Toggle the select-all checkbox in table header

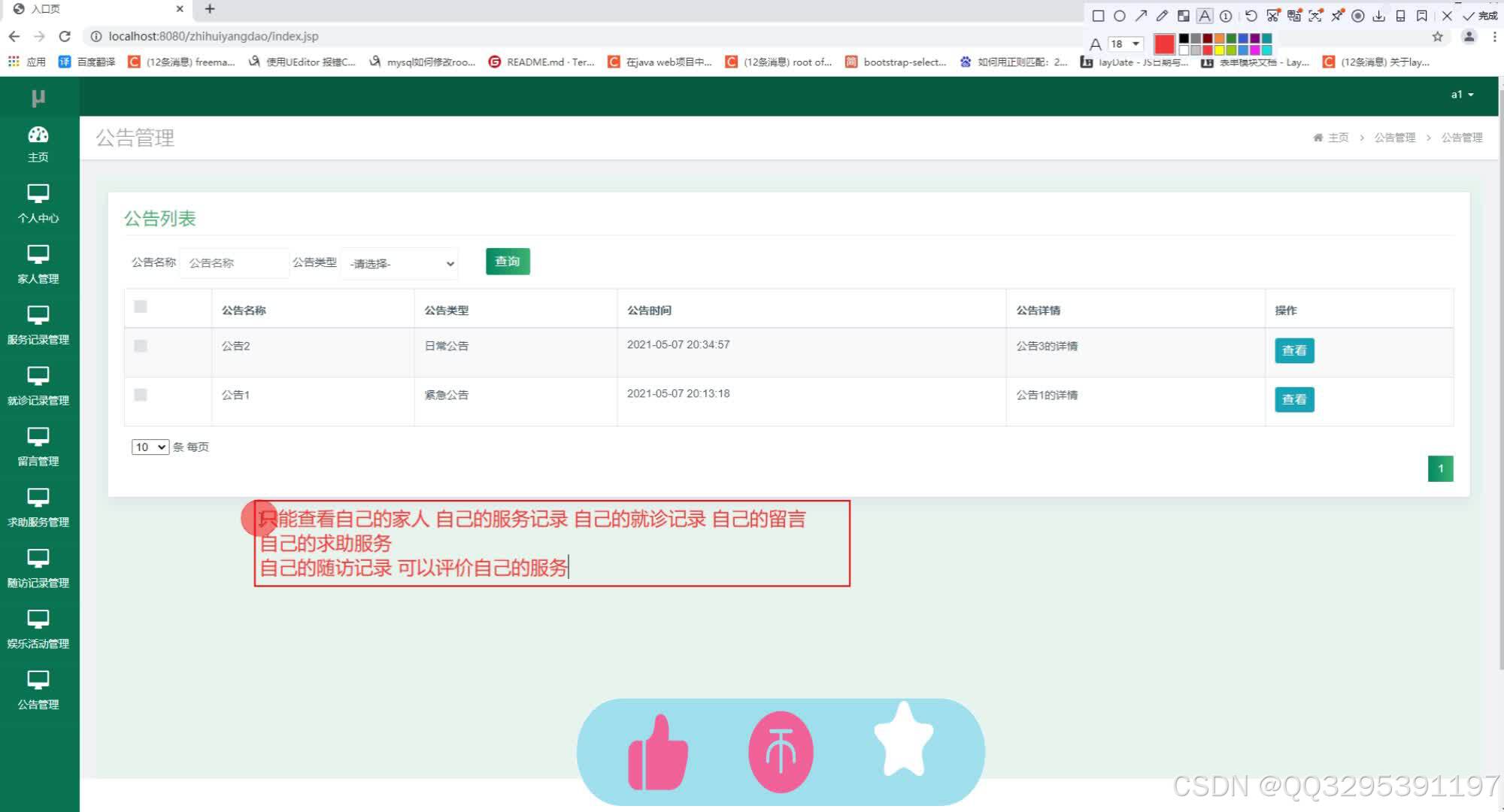coord(140,306)
